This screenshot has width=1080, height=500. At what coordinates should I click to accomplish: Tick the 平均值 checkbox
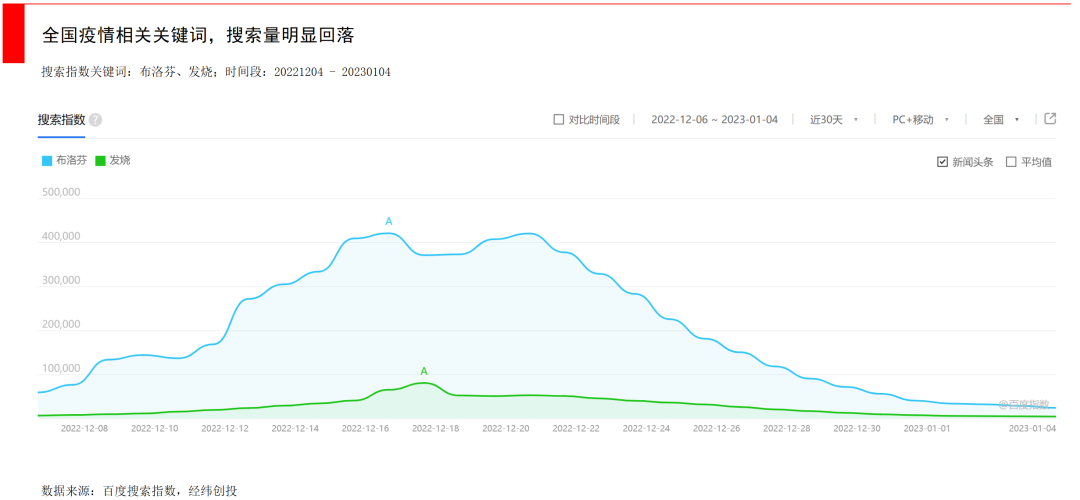(1011, 162)
